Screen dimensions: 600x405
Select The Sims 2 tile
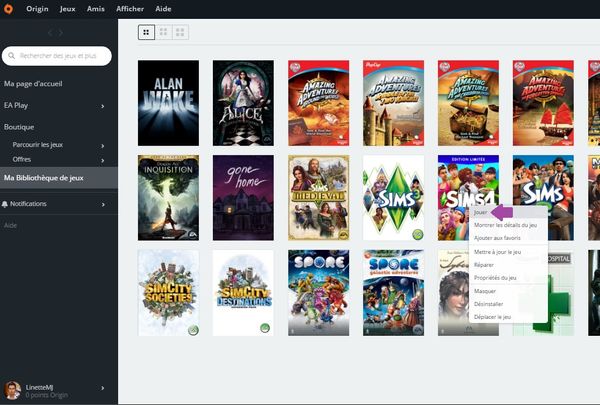543,180
